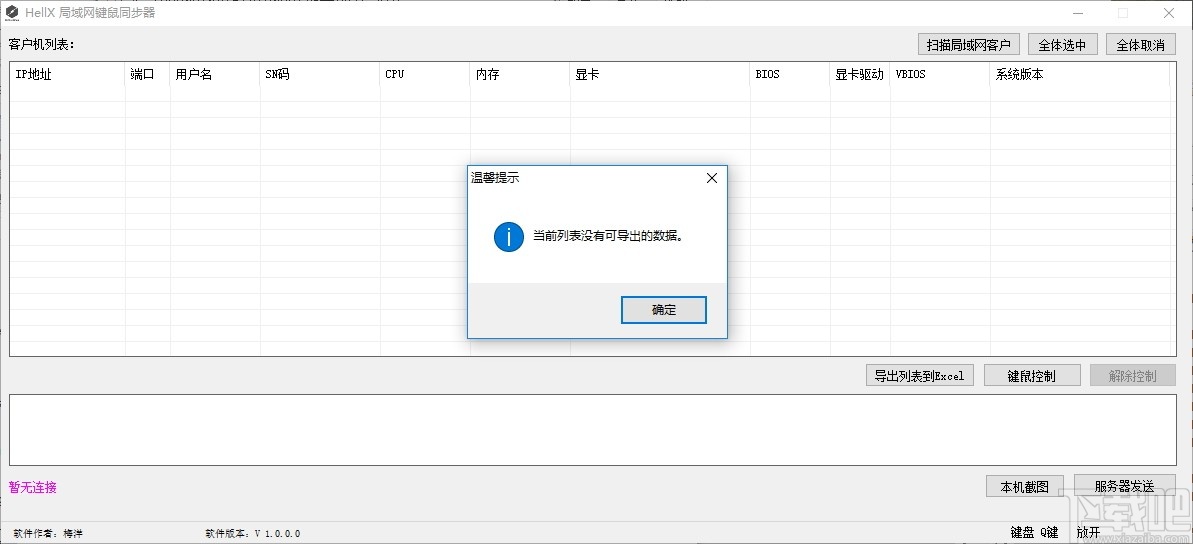
Task: Click the 放开 status text
Action: pyautogui.click(x=1088, y=532)
